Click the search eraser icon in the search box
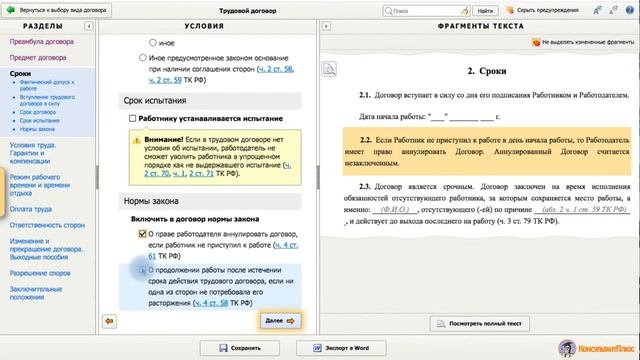Screen dimensions: 640x360 [464, 11]
